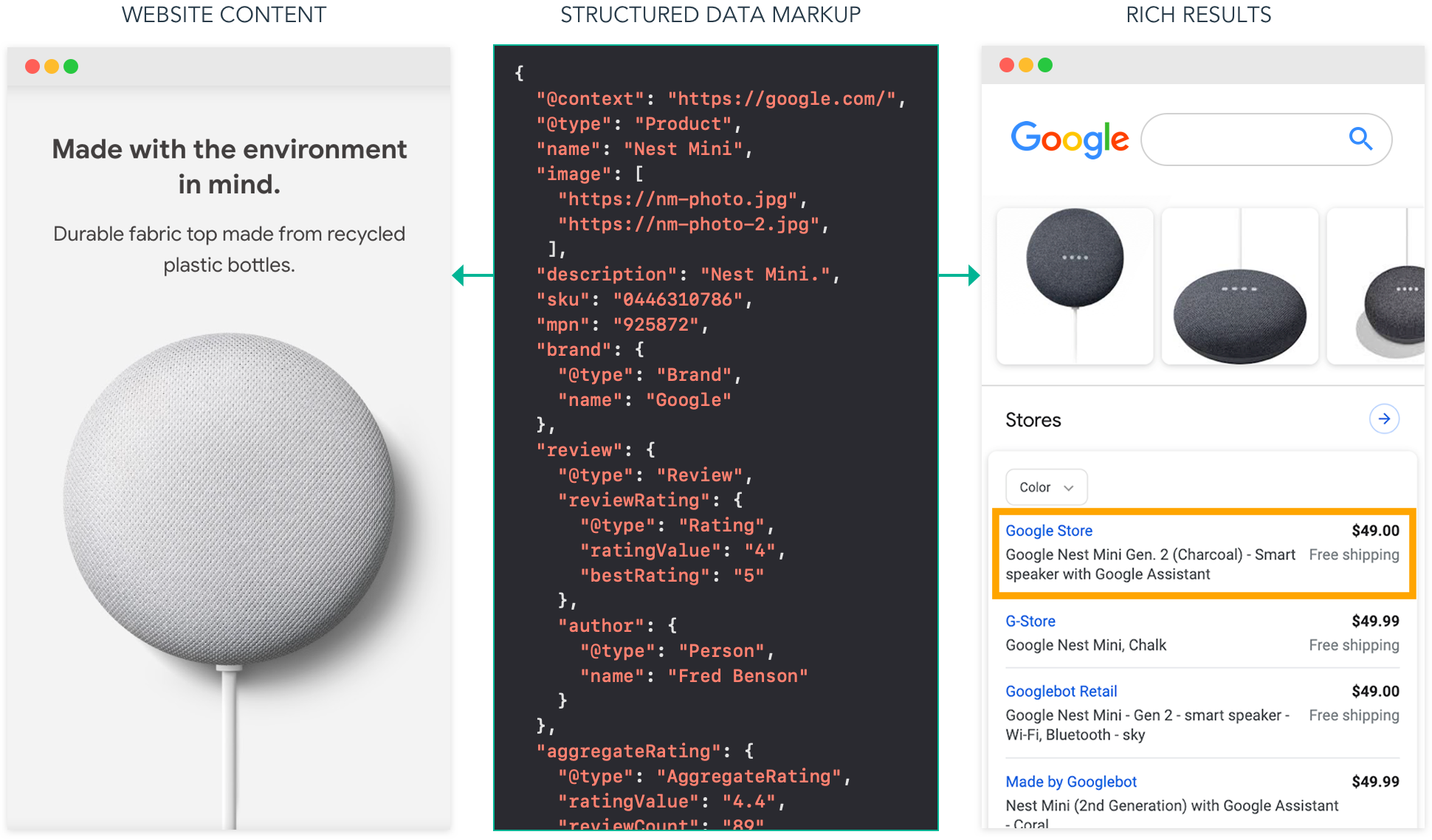Click the Google logo
The image size is (1432, 840).
[1070, 139]
